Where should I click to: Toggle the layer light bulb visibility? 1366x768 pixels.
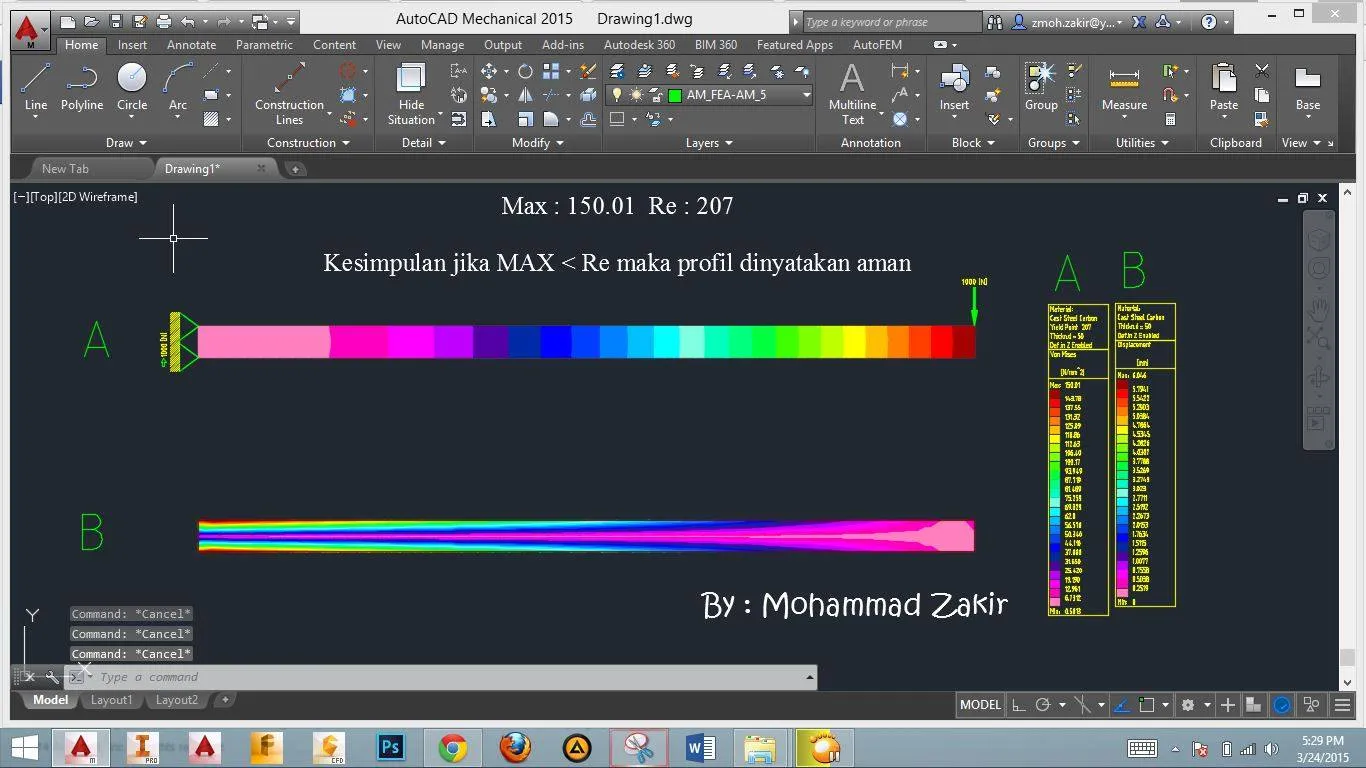[x=617, y=94]
